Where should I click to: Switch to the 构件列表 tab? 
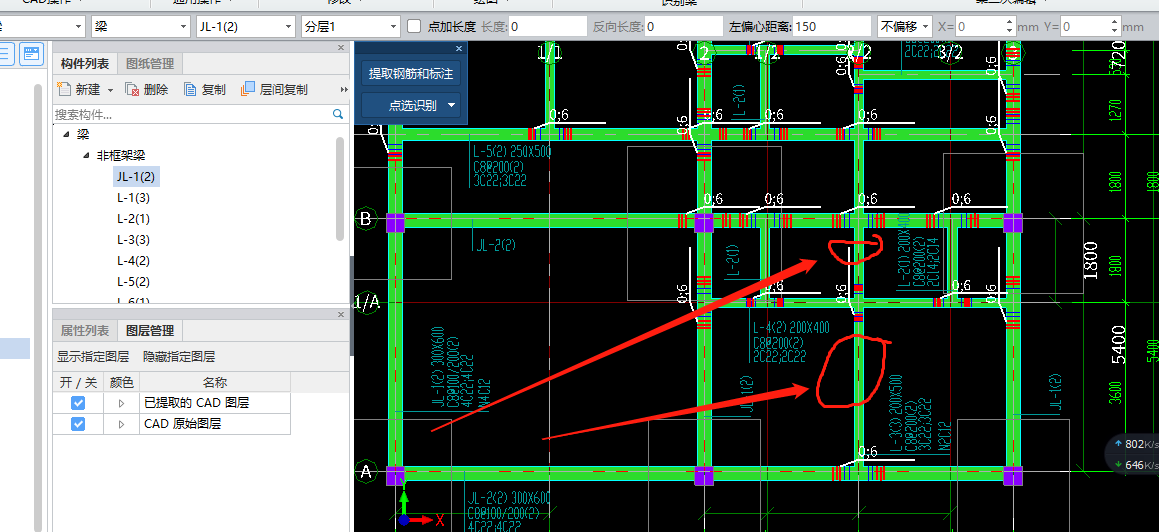85,64
